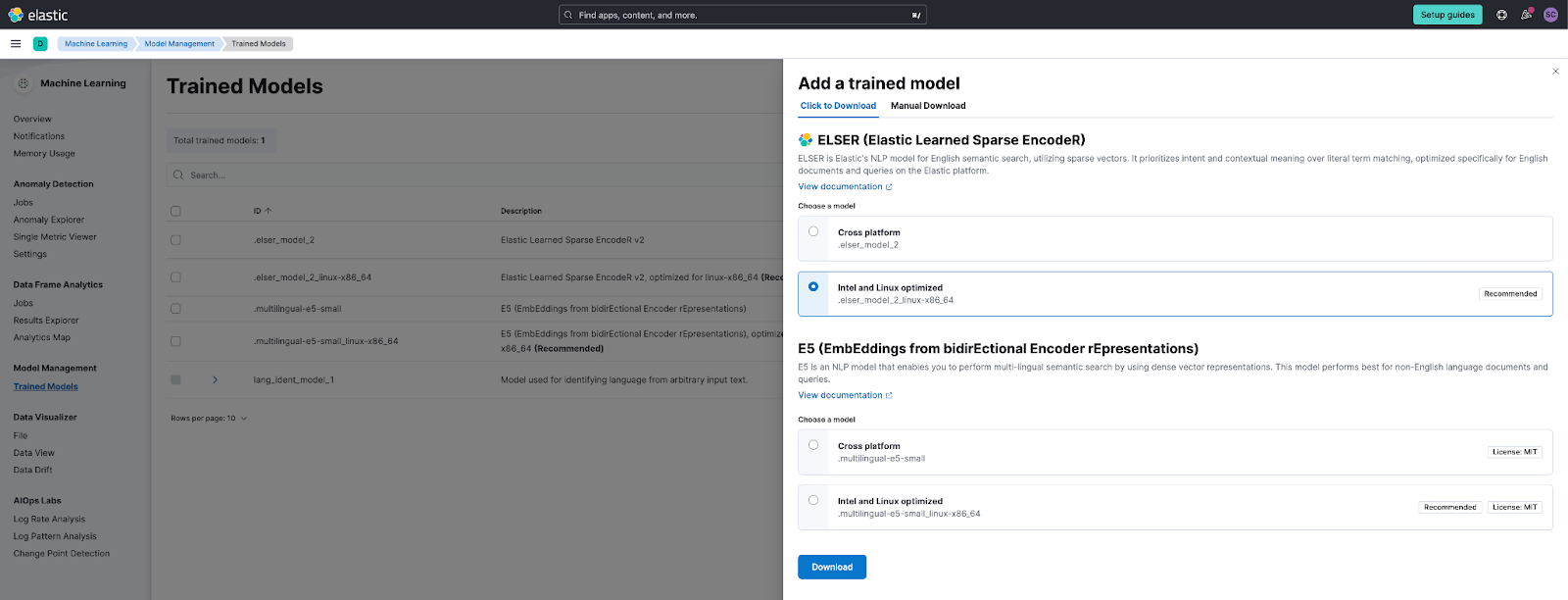Focus the Find apps, content search bar
This screenshot has height=600, width=1568.
point(742,15)
